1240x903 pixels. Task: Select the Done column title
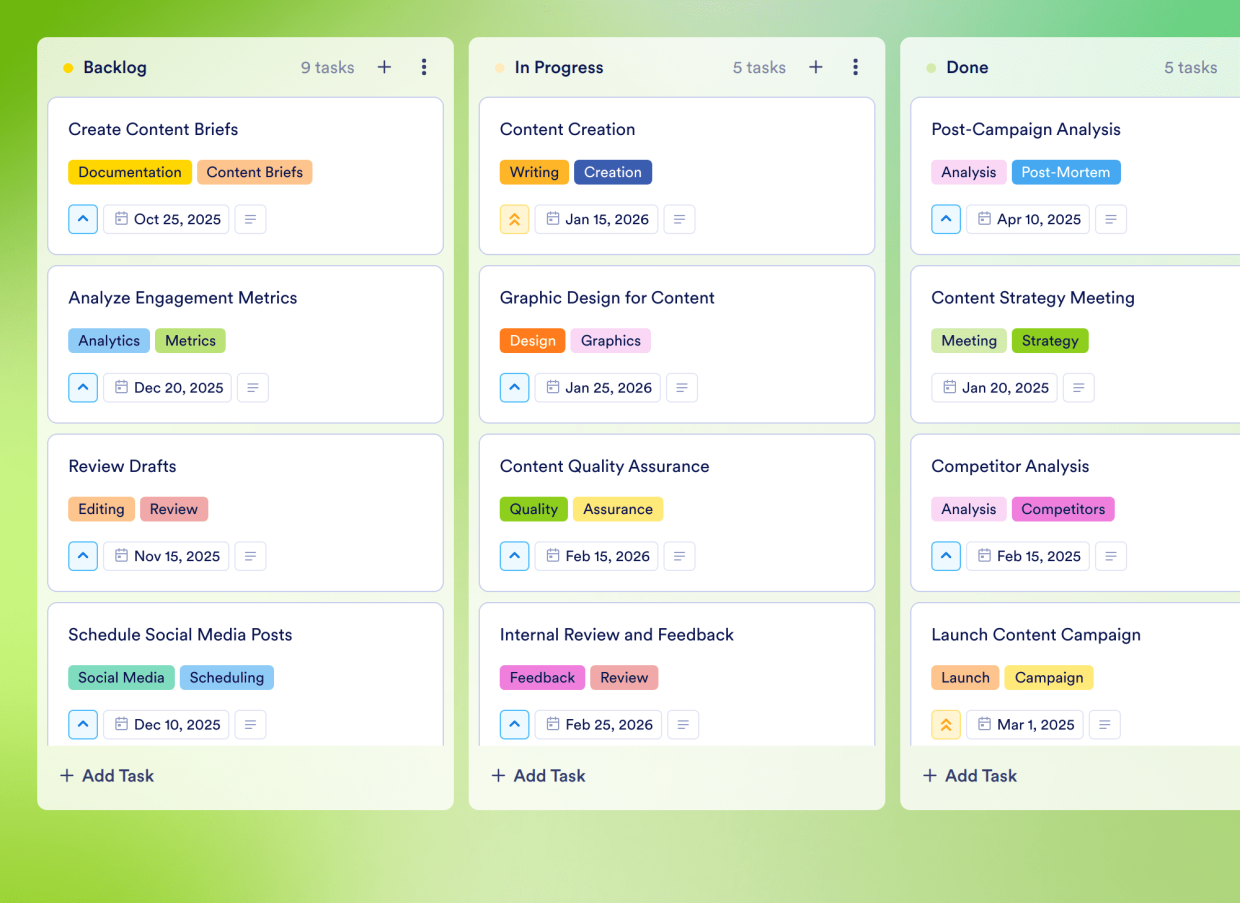pos(967,67)
